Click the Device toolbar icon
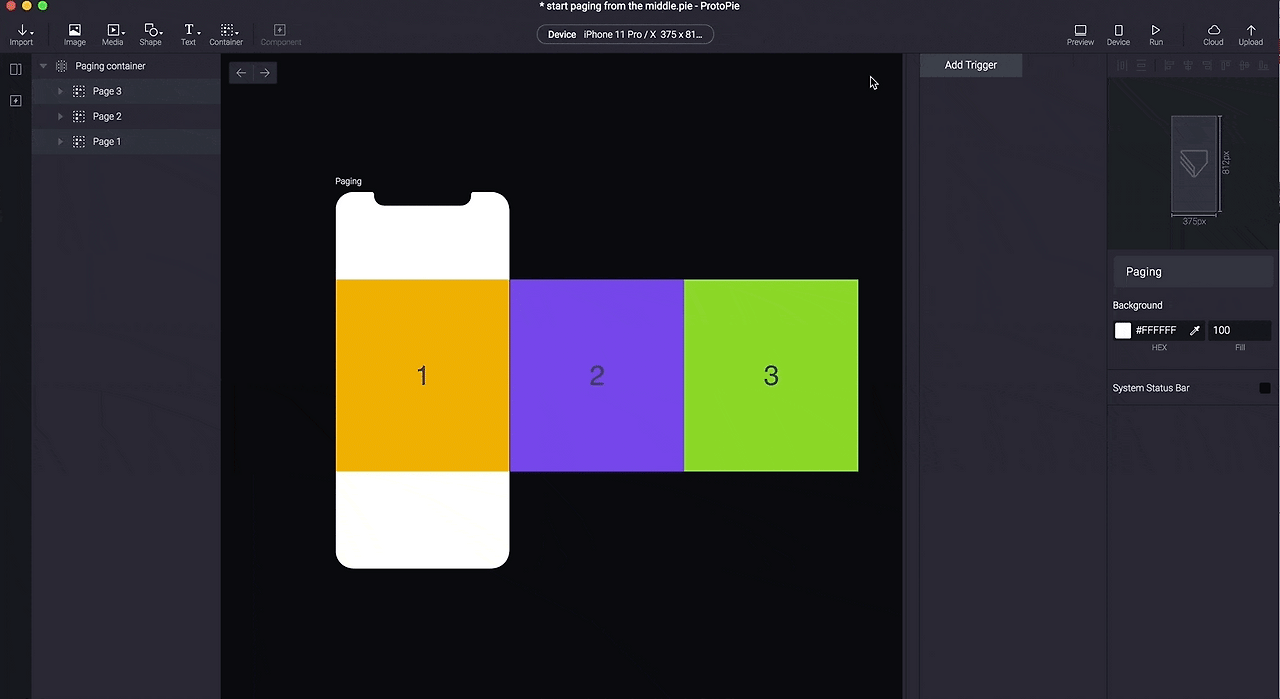 tap(1118, 35)
